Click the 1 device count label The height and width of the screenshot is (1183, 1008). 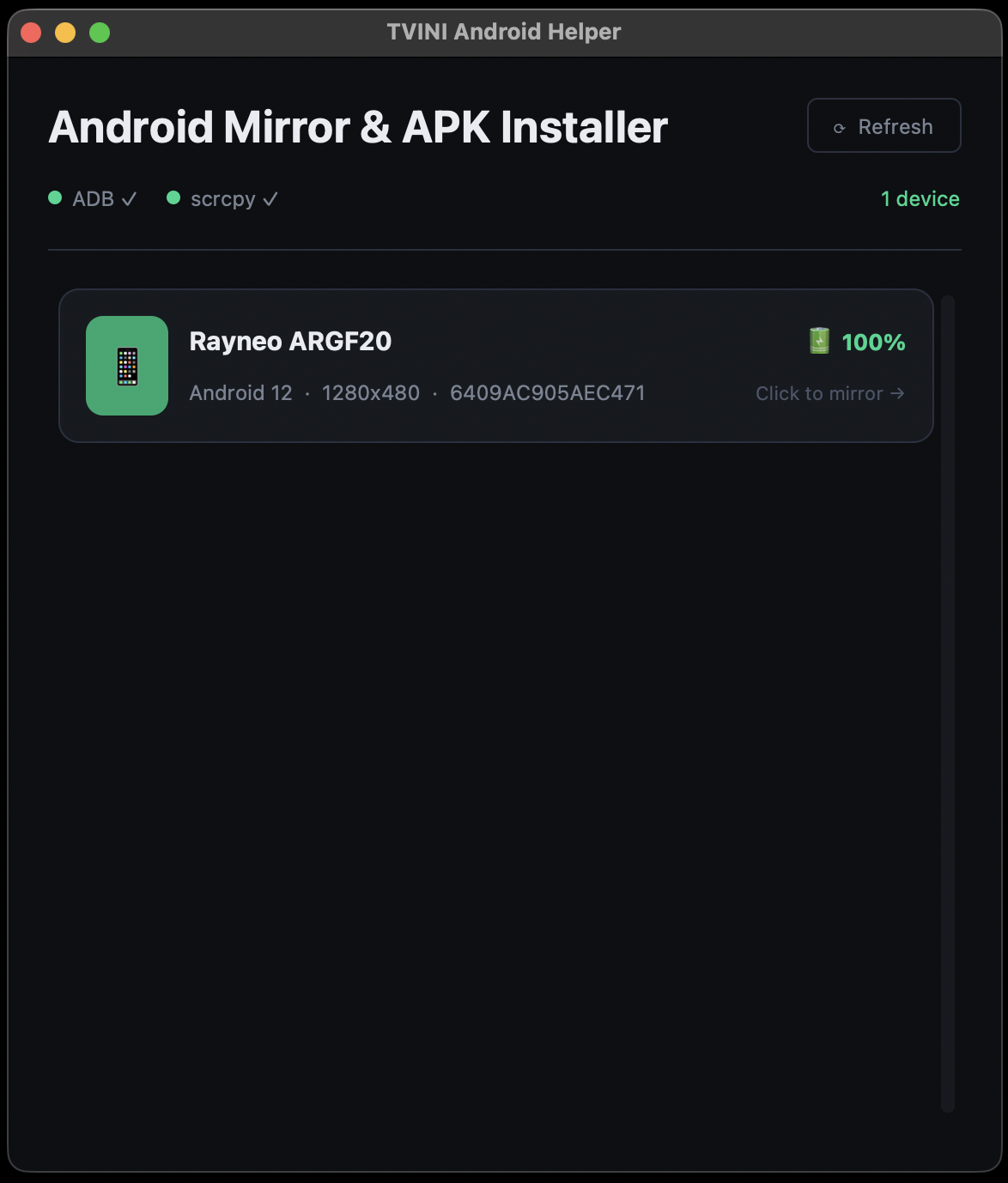tap(920, 198)
